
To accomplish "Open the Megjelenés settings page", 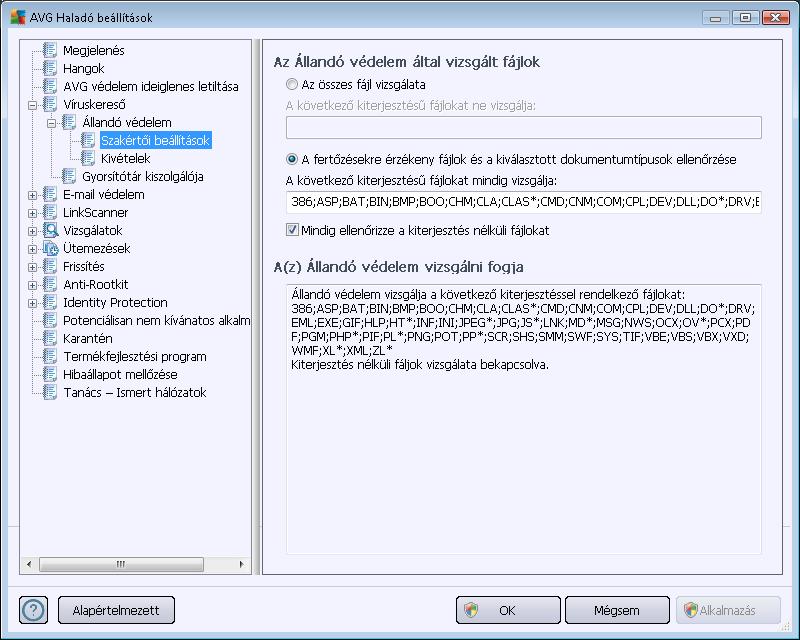I will (x=93, y=50).
